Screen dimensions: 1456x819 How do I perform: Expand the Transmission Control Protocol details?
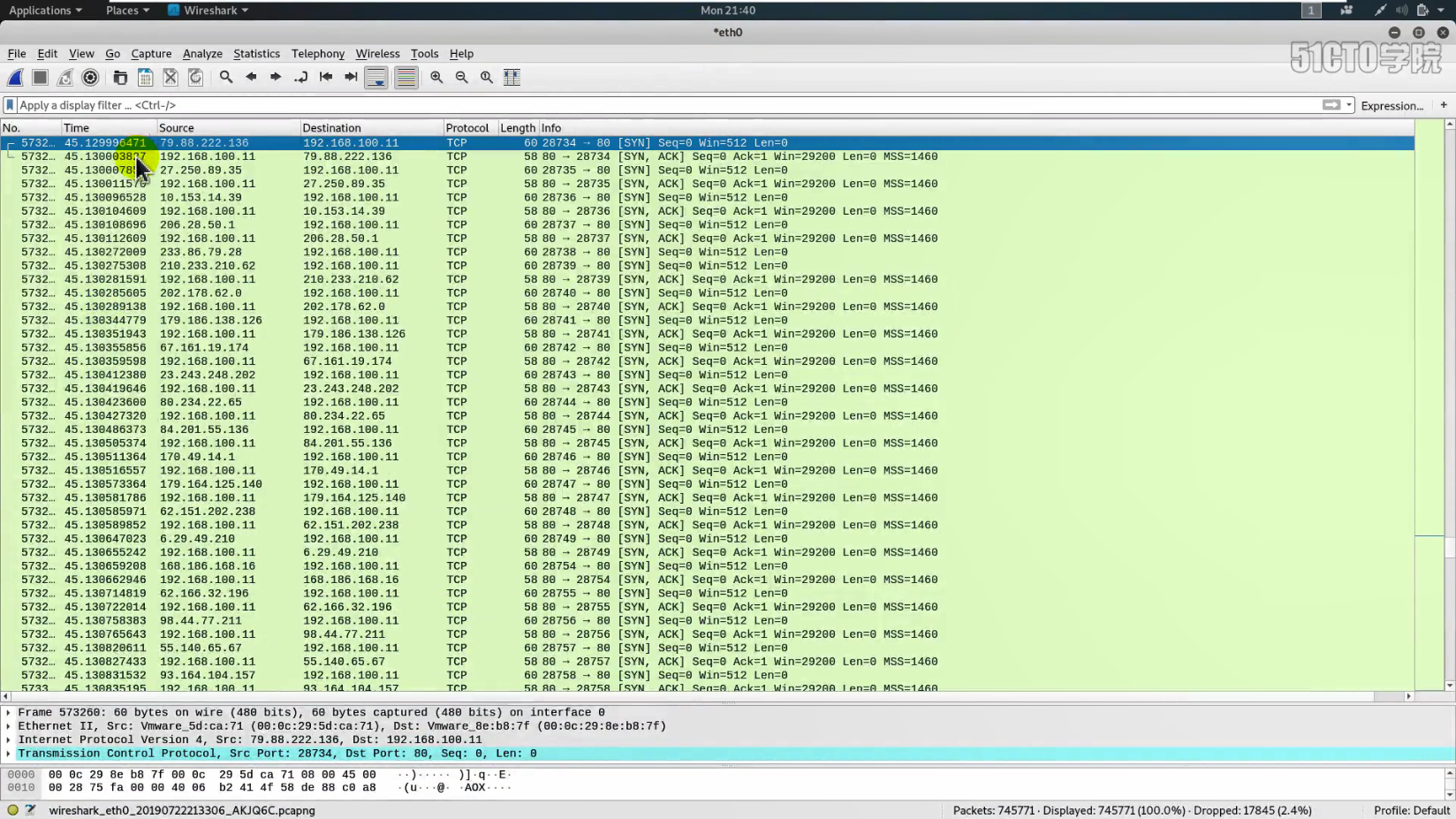[9, 753]
